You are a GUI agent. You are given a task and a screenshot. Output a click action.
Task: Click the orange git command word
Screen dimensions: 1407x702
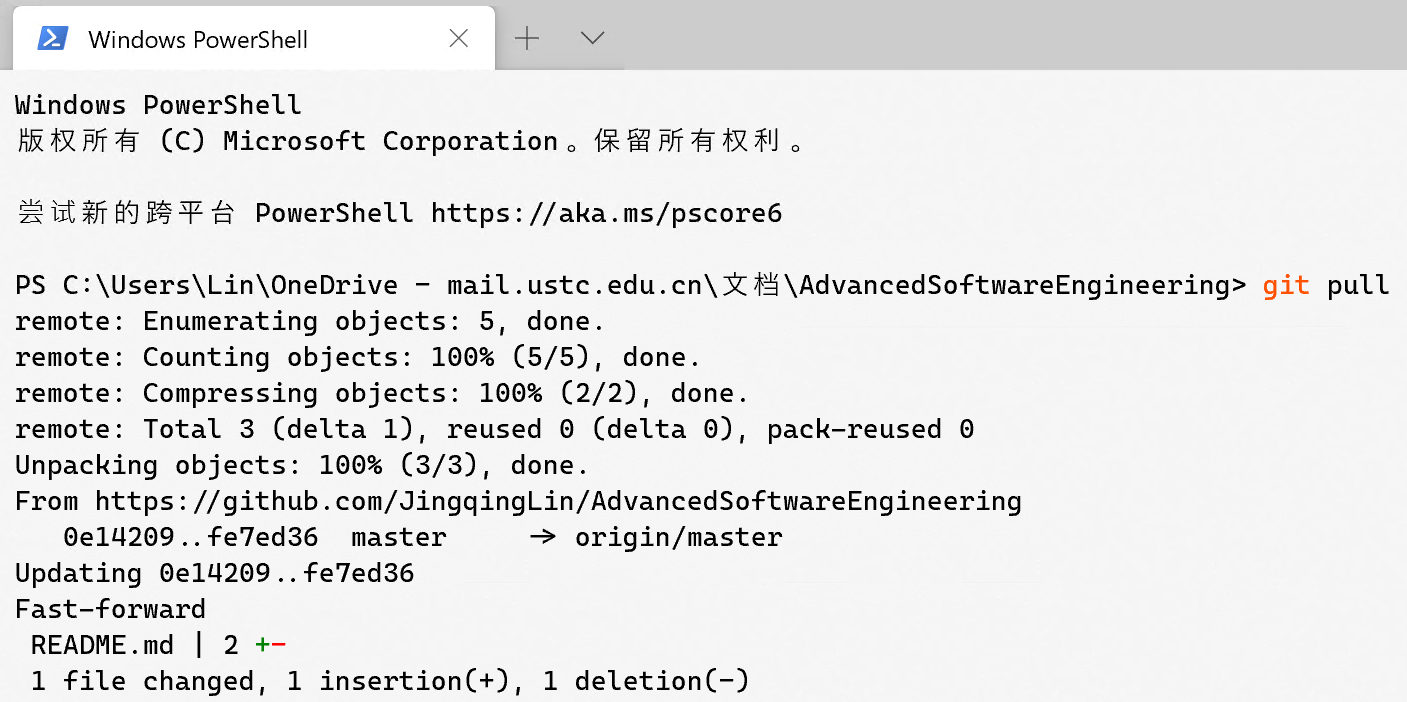point(1286,285)
